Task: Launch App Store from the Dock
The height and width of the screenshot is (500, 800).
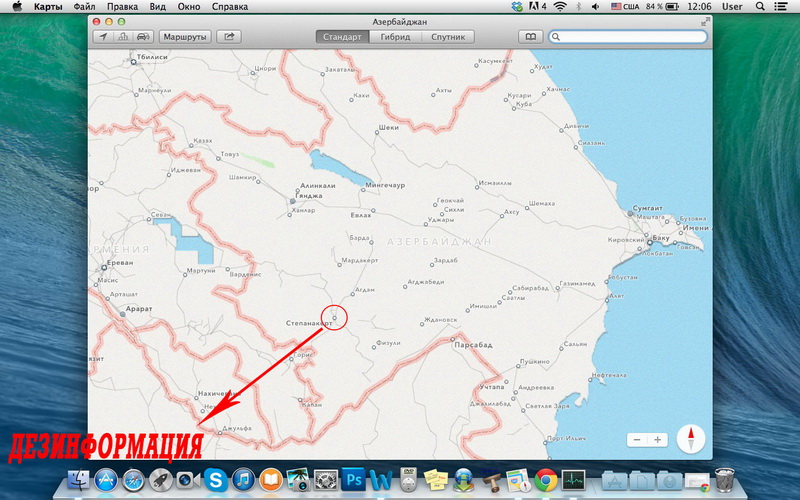Action: pyautogui.click(x=106, y=480)
